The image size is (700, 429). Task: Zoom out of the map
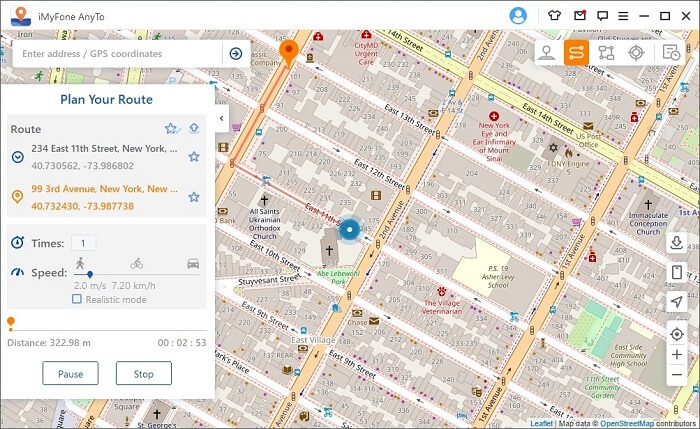(x=677, y=375)
